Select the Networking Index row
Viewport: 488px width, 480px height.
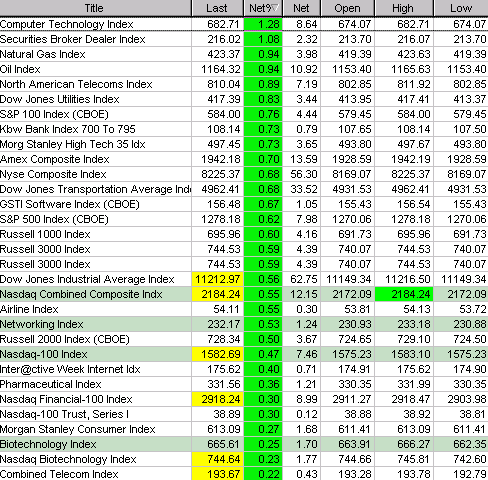(x=244, y=324)
